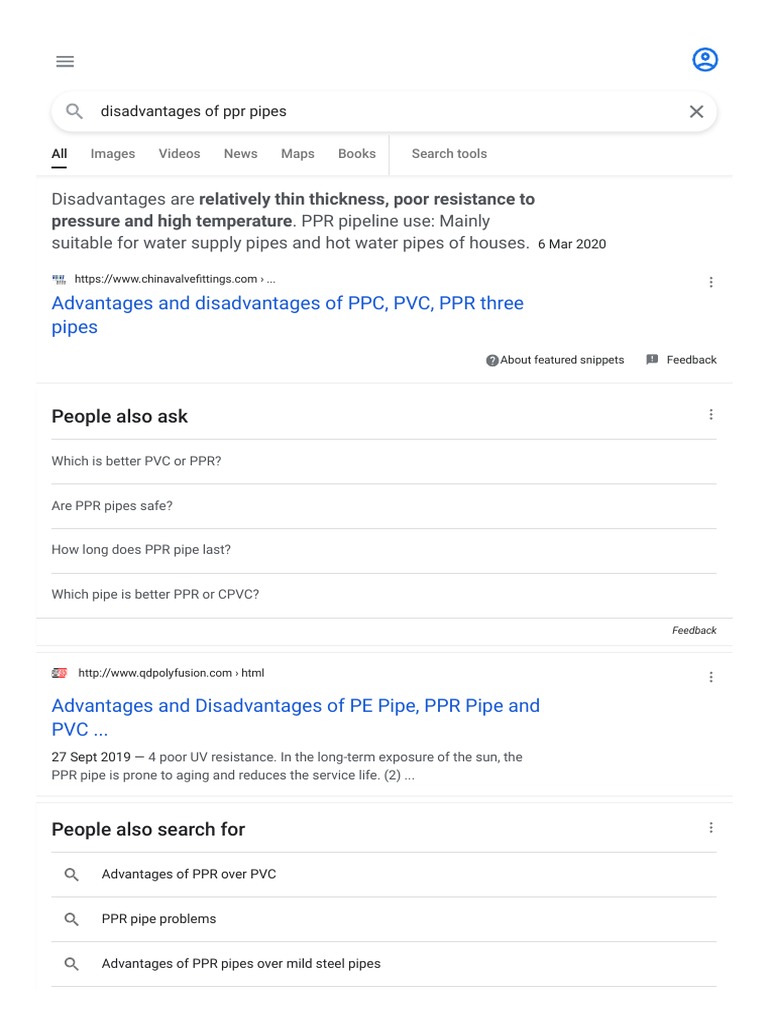Open options for qdpolyfusion result
This screenshot has width=768, height=1024.
click(711, 677)
